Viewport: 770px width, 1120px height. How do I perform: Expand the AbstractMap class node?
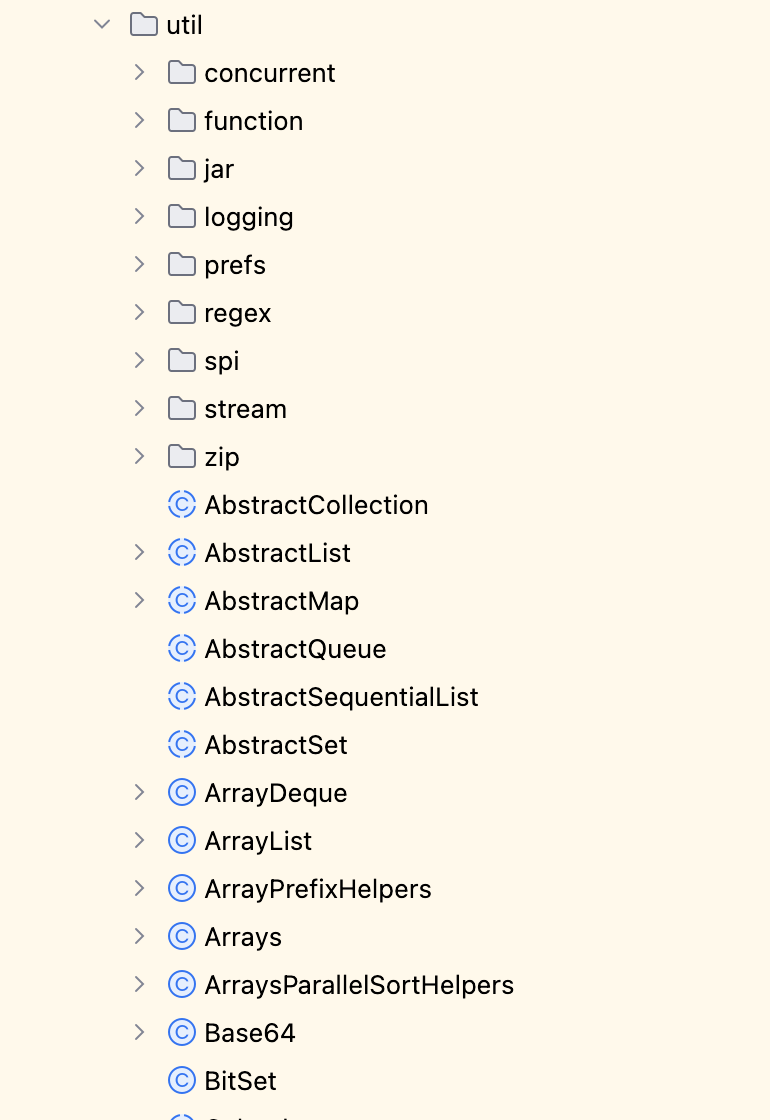pyautogui.click(x=139, y=601)
